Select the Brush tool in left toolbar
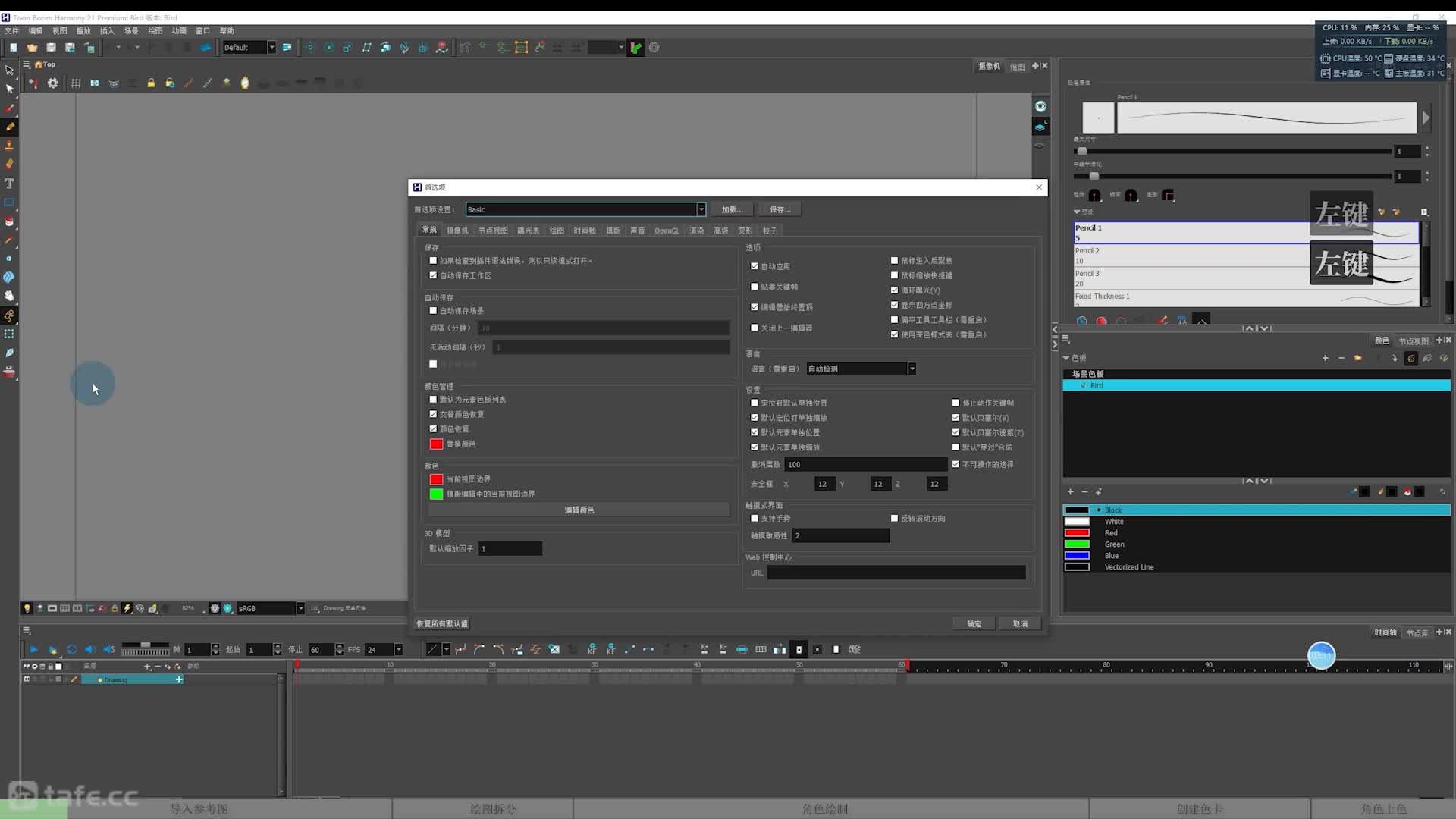This screenshot has width=1456, height=819. click(x=9, y=108)
